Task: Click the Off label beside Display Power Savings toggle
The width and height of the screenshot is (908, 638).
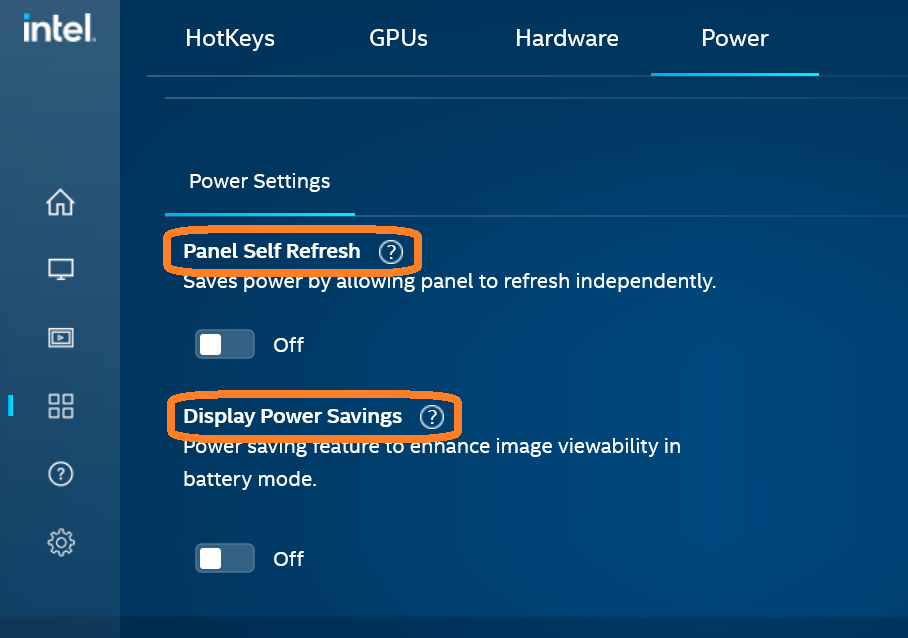Action: 288,558
